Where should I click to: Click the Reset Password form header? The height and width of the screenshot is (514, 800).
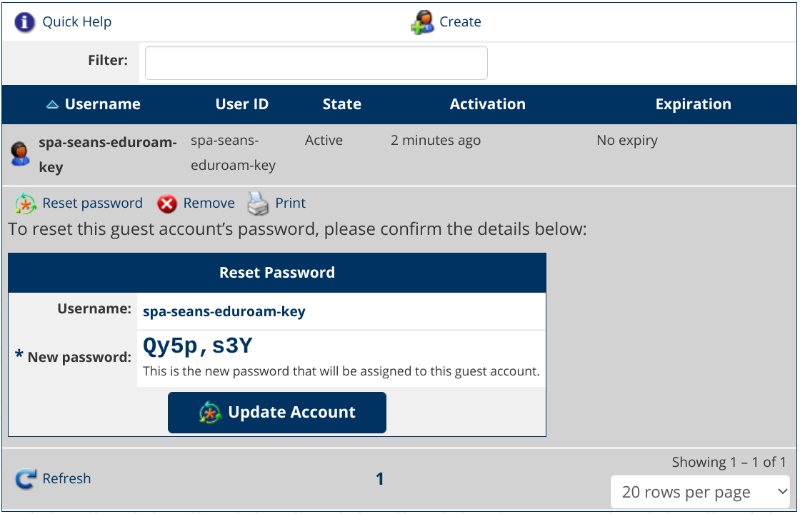pos(277,273)
